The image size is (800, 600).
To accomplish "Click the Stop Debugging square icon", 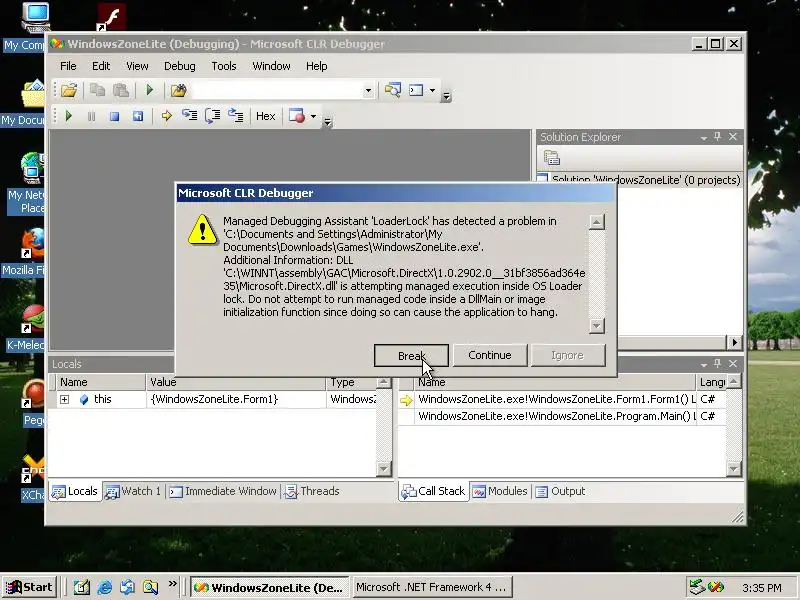I will click(114, 116).
